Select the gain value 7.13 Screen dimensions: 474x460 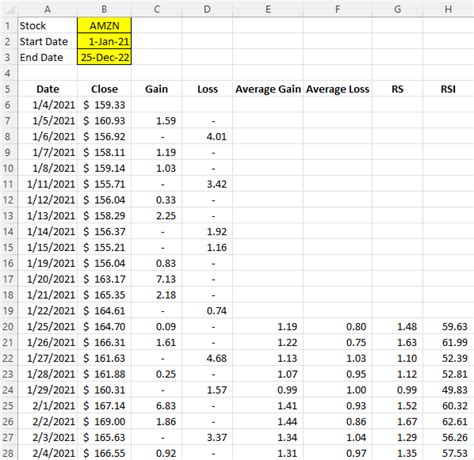click(x=157, y=279)
